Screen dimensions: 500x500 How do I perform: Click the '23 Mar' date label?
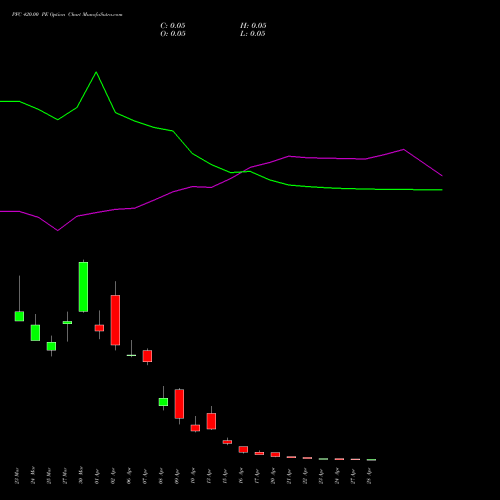(17, 476)
